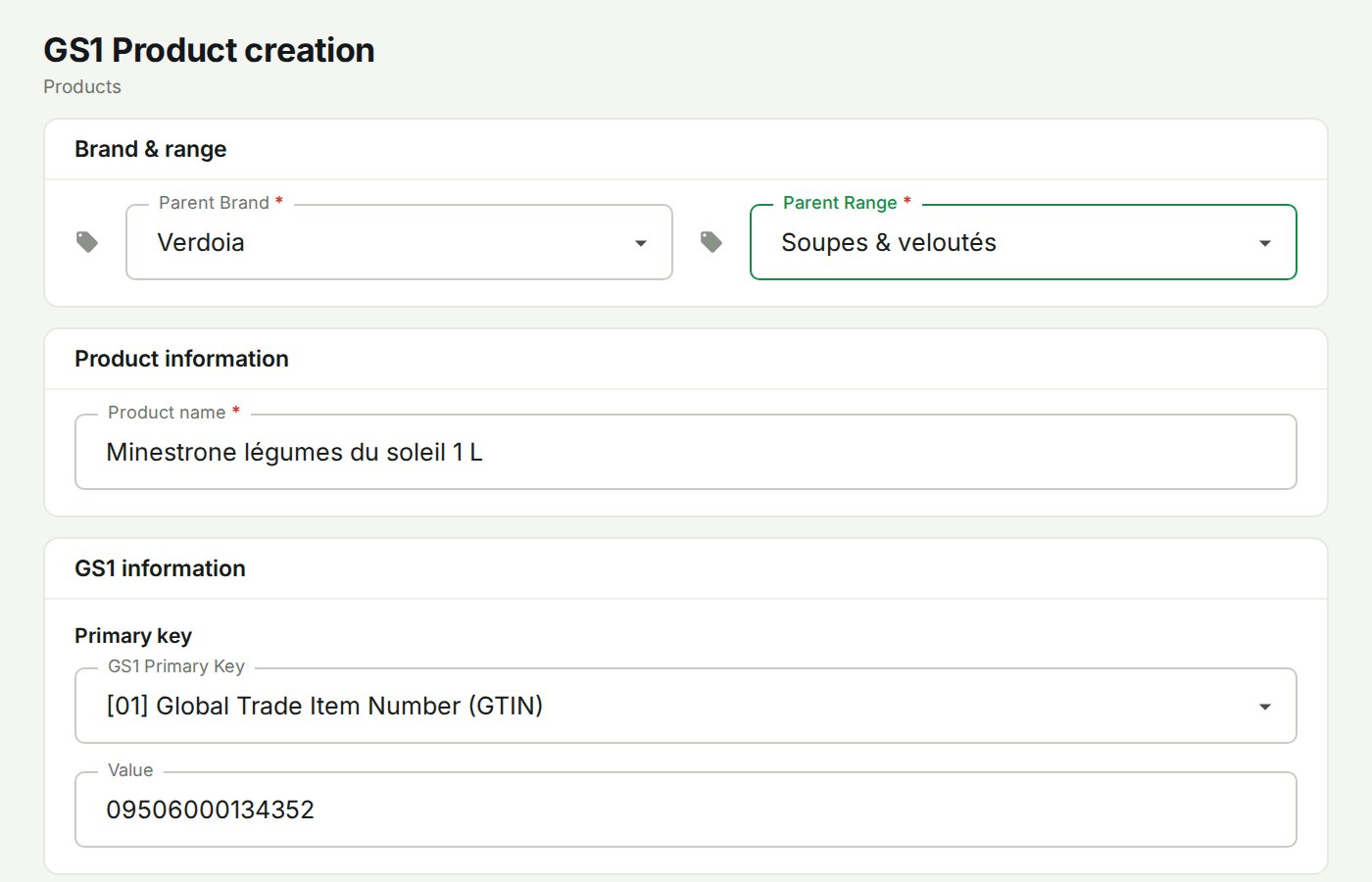The width and height of the screenshot is (1372, 882).
Task: Click the GS1 Product creation heading
Action: pos(209,50)
